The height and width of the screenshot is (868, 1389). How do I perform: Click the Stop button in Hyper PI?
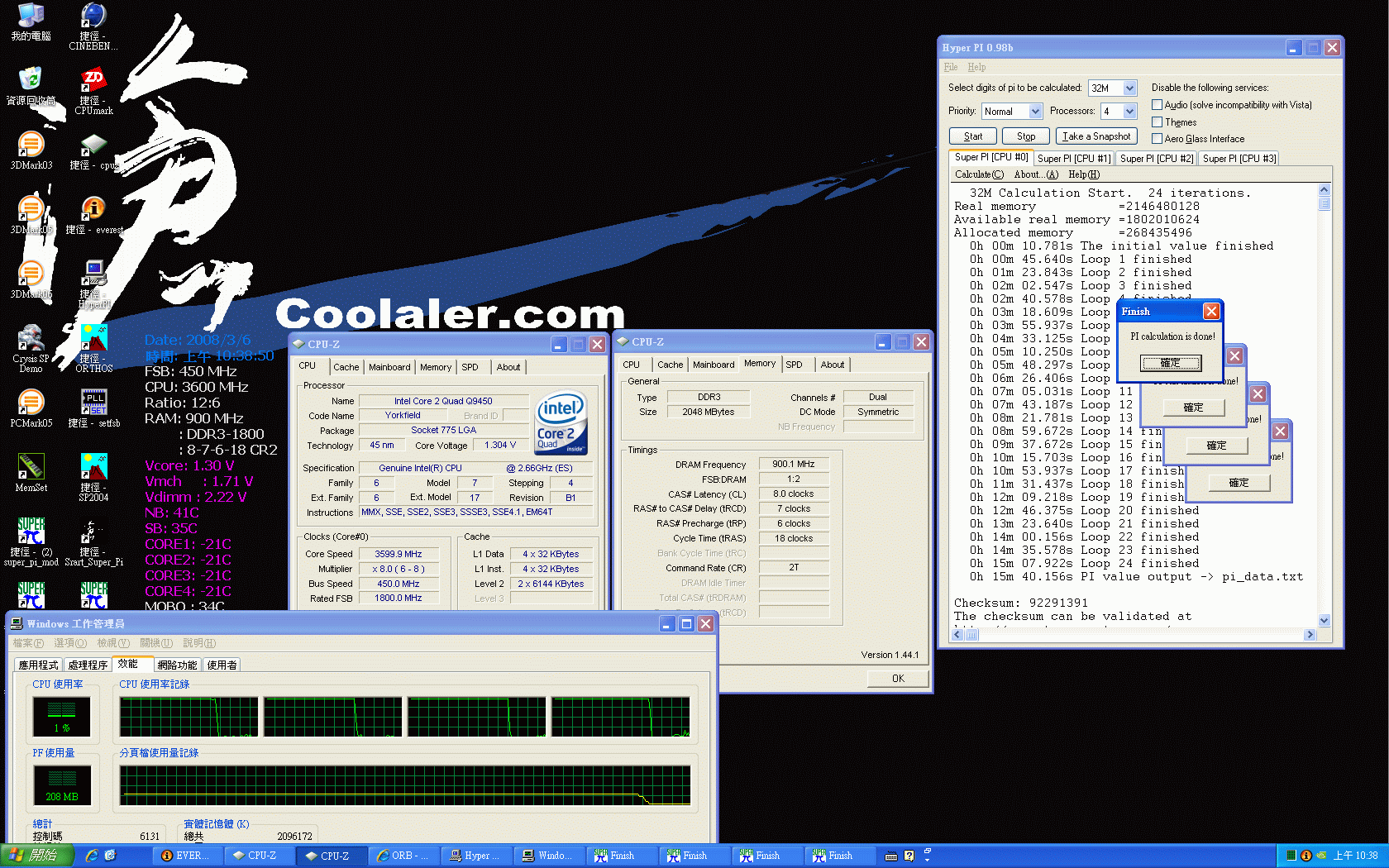(x=1025, y=136)
